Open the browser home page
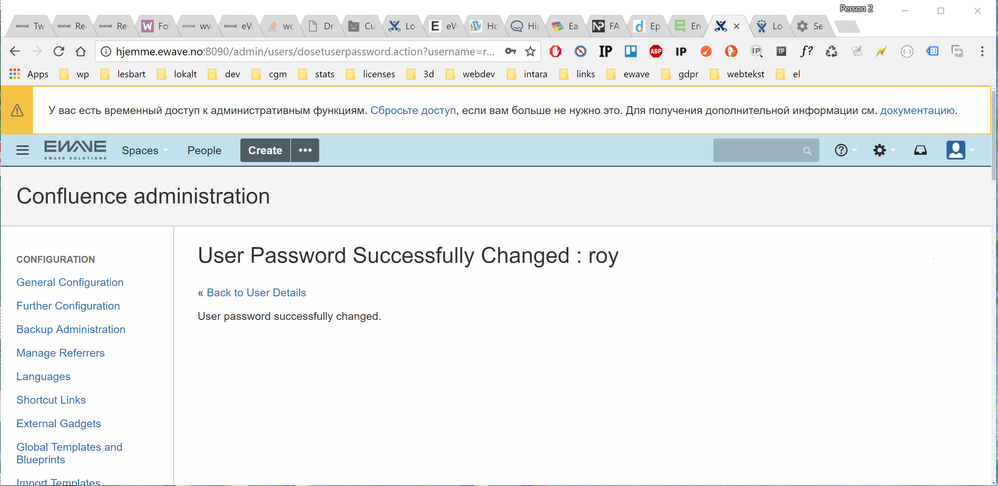998x486 pixels. coord(80,52)
